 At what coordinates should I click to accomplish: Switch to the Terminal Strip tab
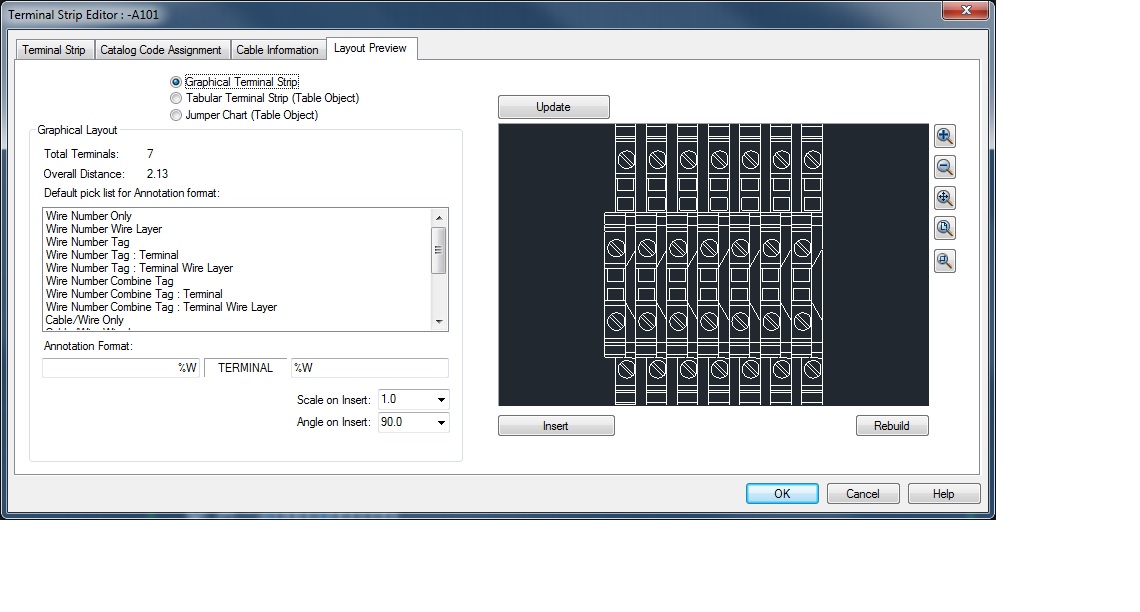[x=54, y=50]
